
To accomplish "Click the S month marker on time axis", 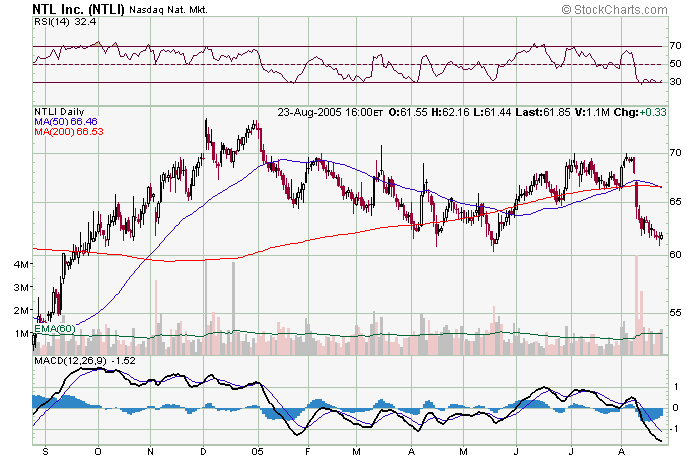I will (45, 452).
